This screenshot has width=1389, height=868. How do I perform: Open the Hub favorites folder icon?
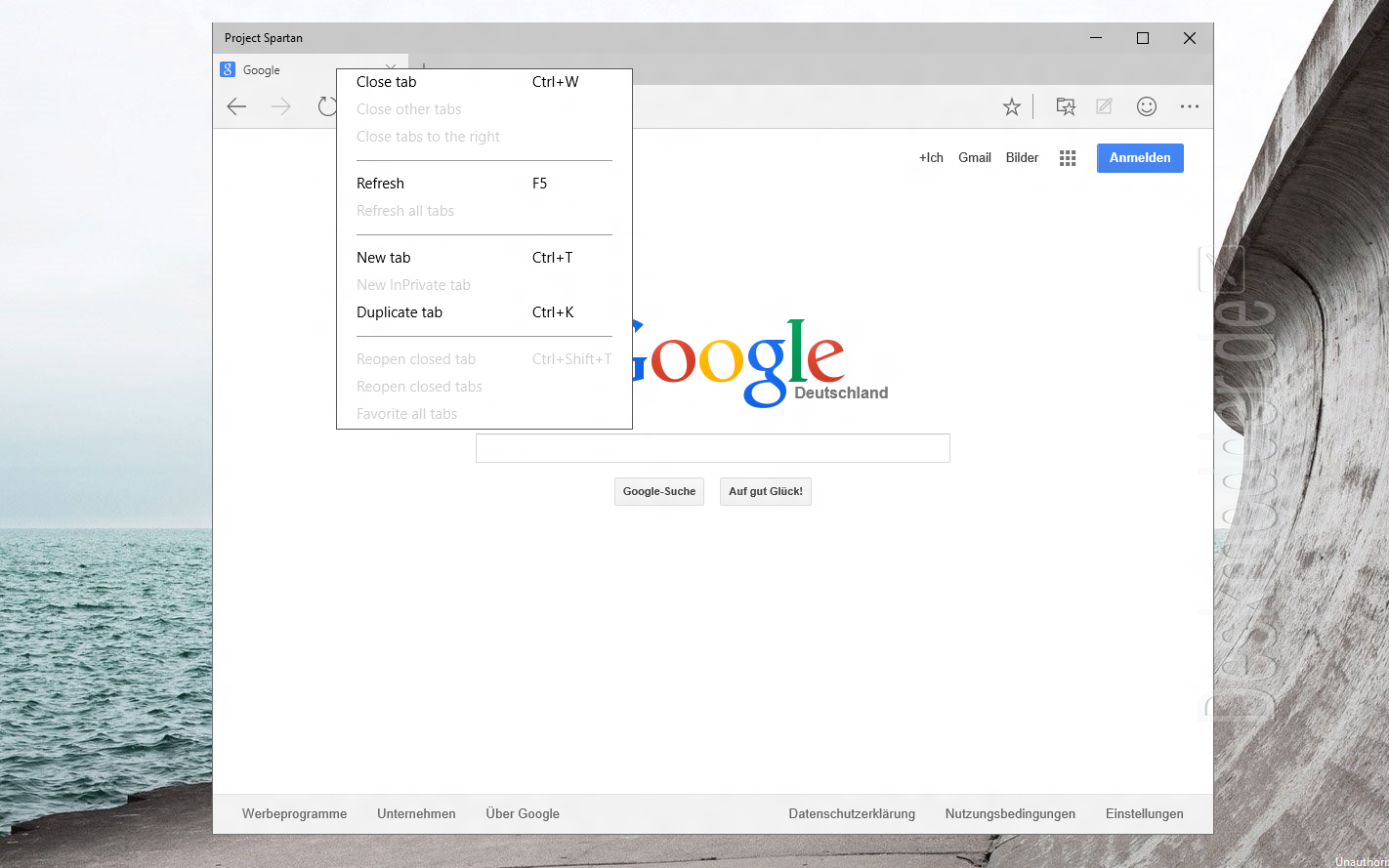[1066, 106]
